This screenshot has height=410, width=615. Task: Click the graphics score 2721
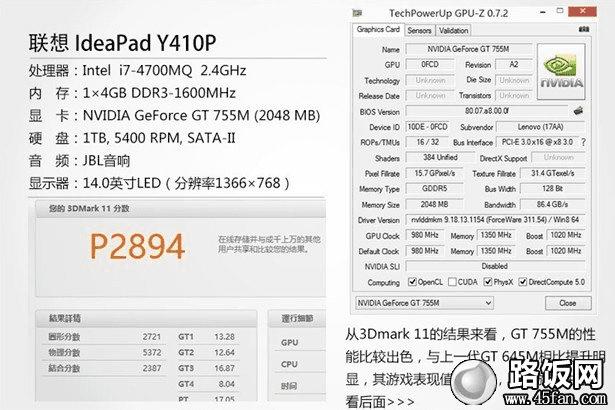click(151, 337)
